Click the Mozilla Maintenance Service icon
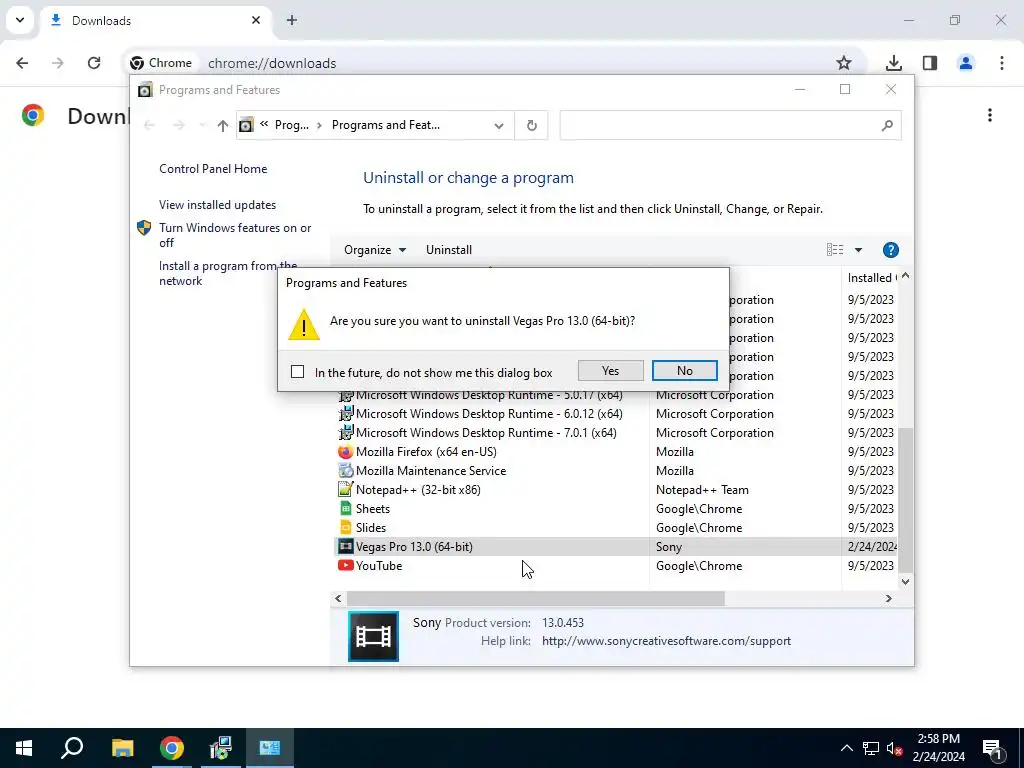This screenshot has width=1024, height=768. click(x=345, y=471)
